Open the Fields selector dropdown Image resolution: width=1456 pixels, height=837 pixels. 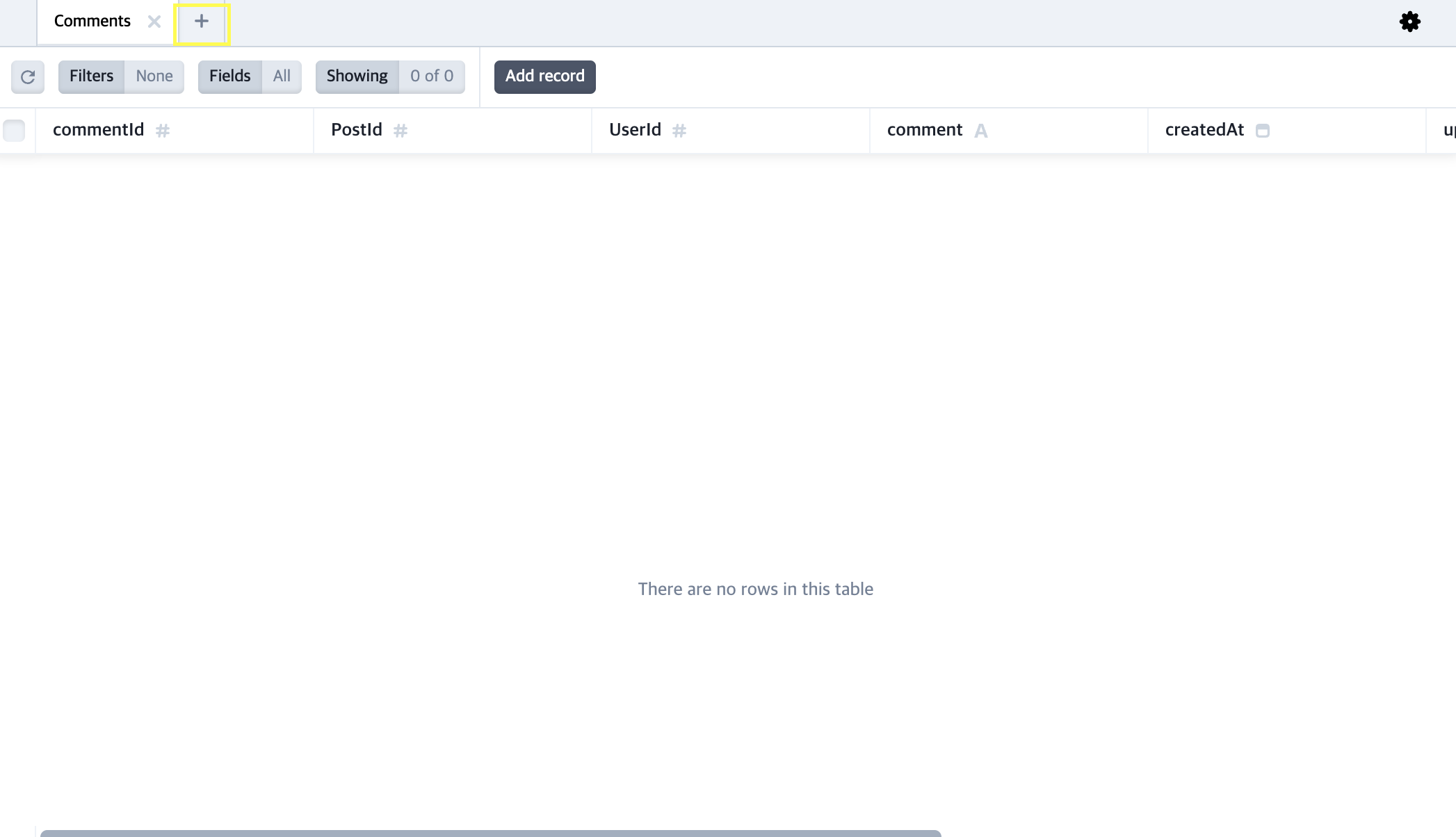tap(229, 76)
